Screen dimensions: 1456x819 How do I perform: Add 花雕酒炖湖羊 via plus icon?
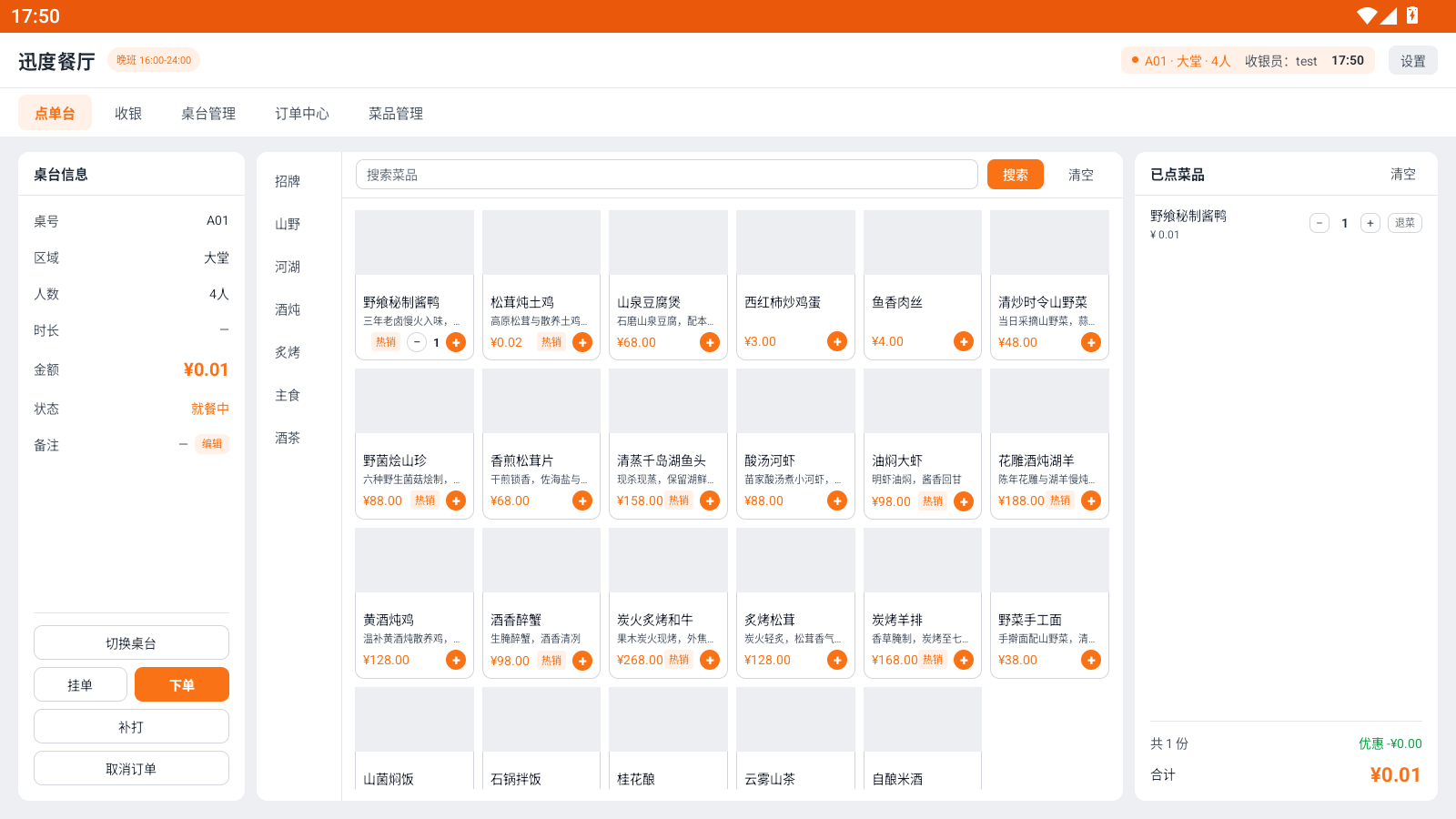[x=1091, y=500]
